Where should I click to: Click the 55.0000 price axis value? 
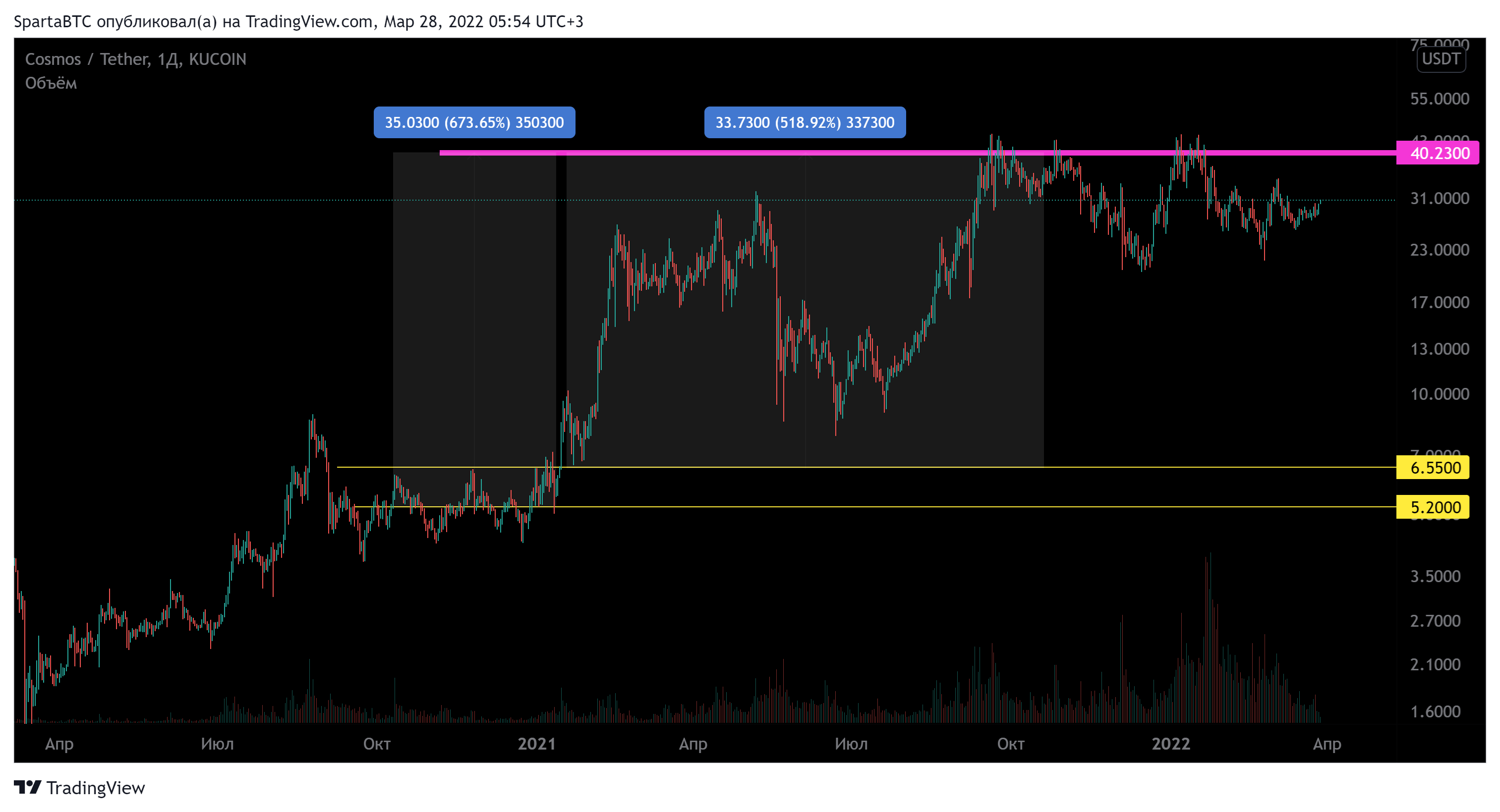1440,99
